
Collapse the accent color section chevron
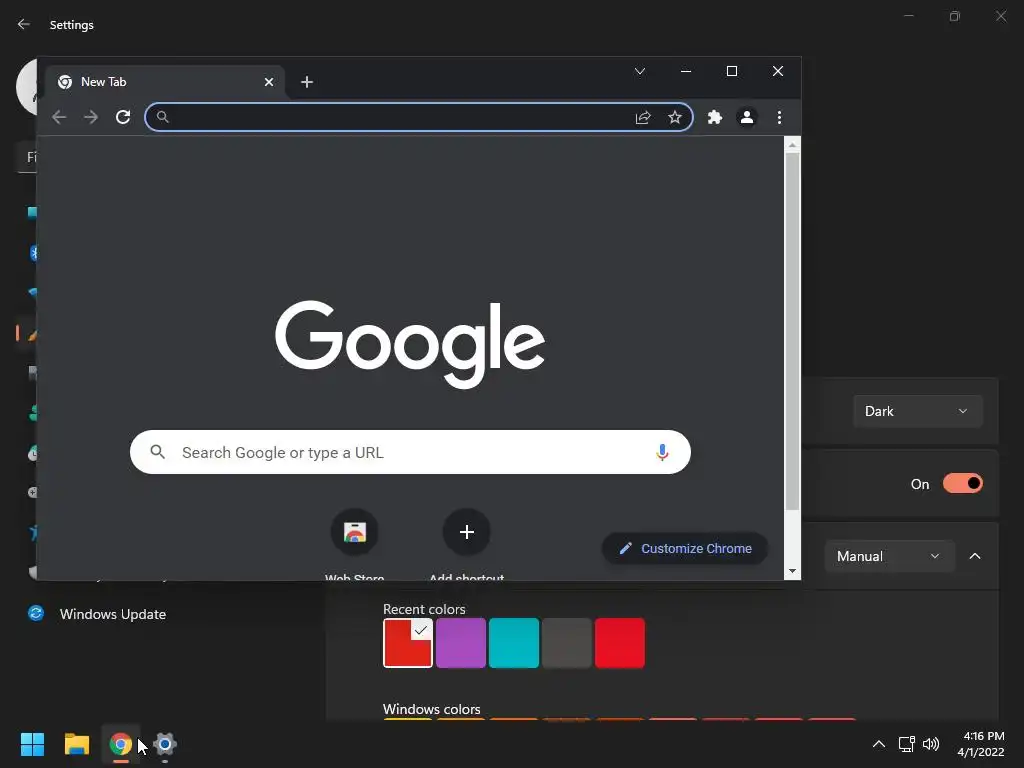975,556
